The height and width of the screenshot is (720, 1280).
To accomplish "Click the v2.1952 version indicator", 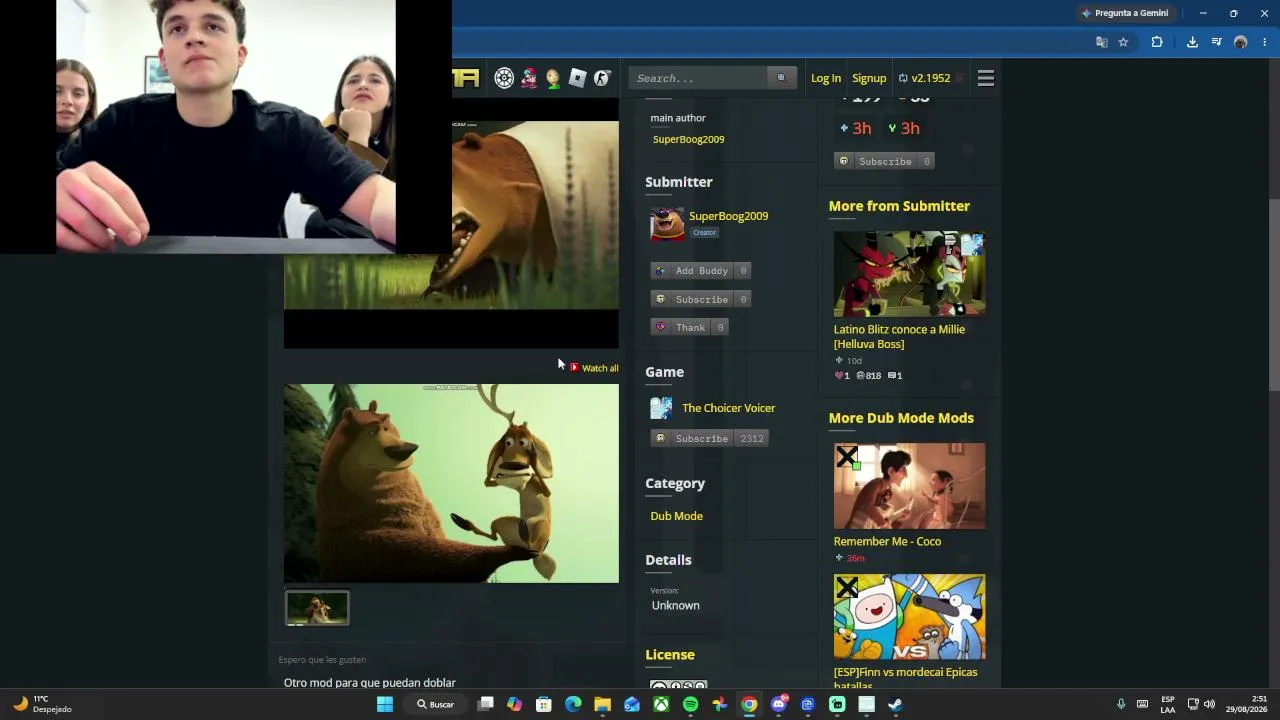I will (x=924, y=78).
